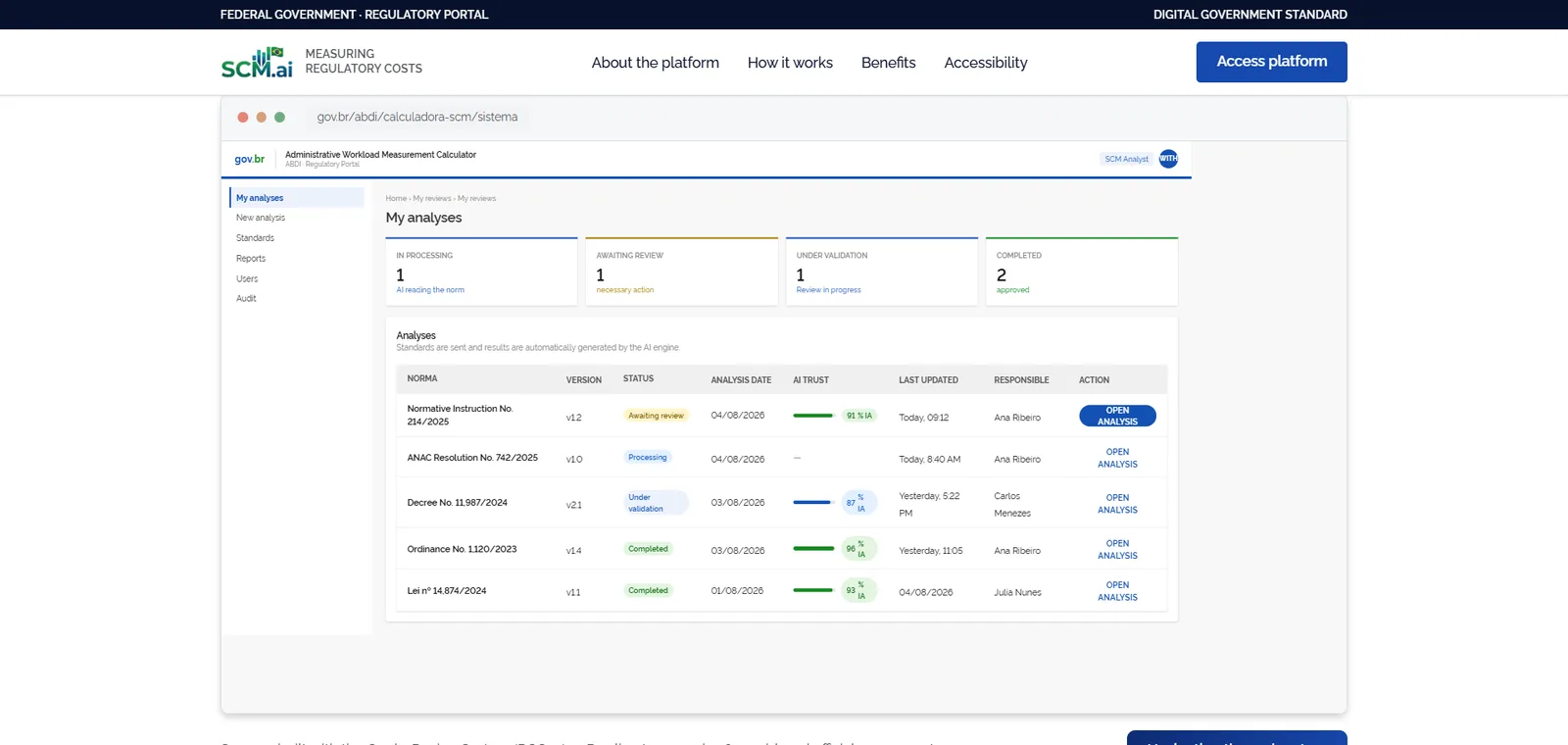The width and height of the screenshot is (1568, 745).
Task: Open the About the platform menu item
Action: click(655, 63)
